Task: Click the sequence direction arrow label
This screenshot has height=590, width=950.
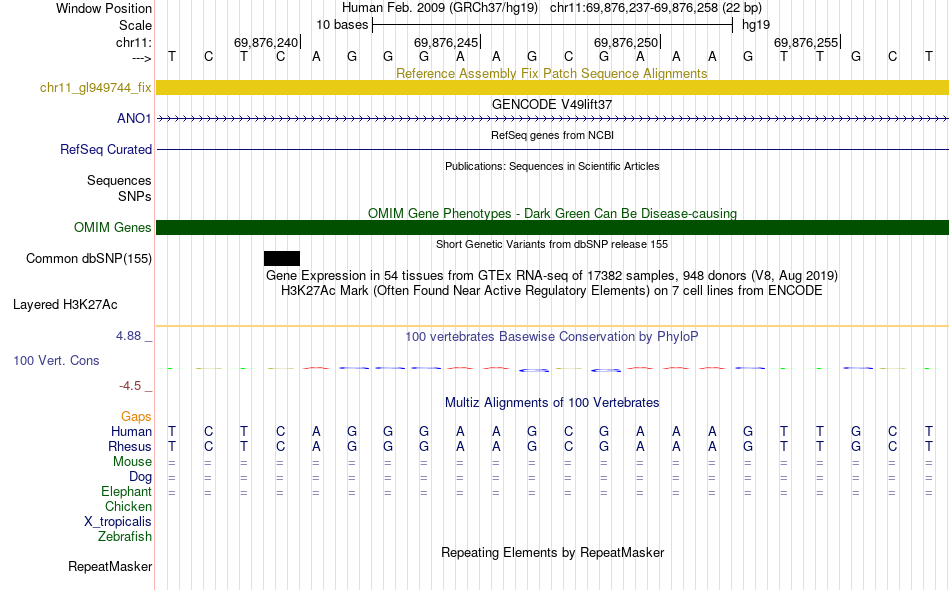Action: click(x=141, y=58)
